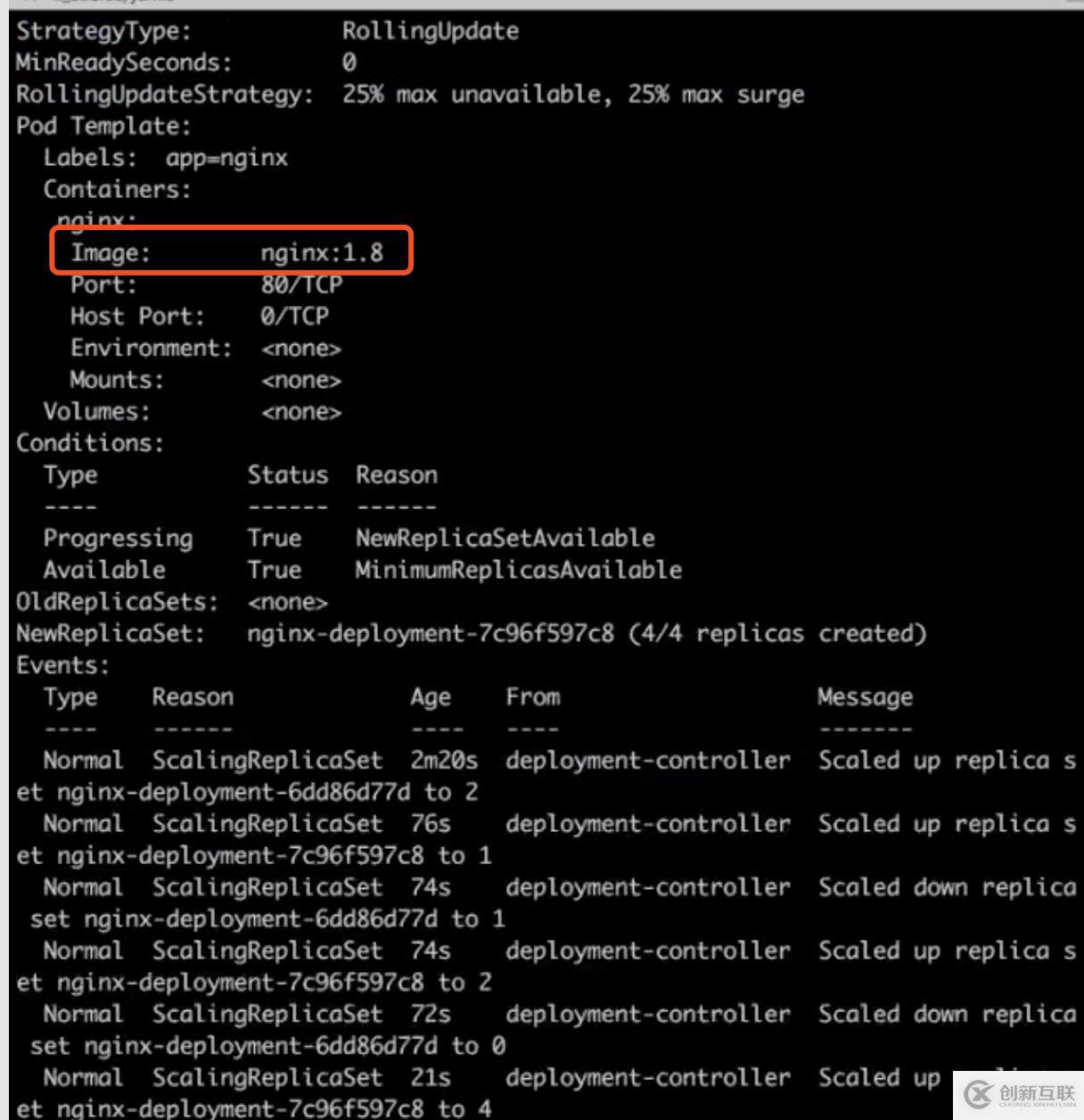
Task: Click the Age column header
Action: (431, 697)
